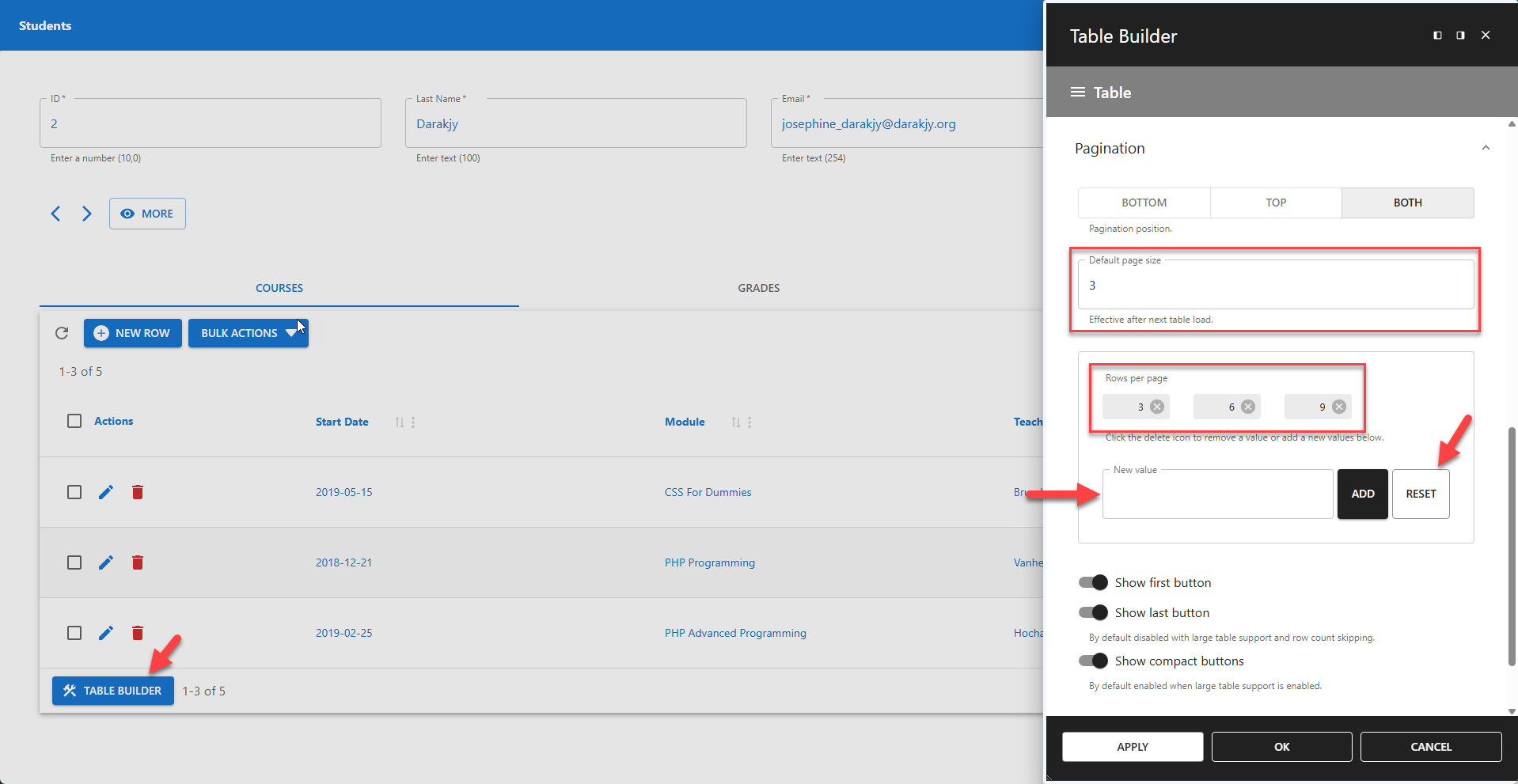Delete the PHP Programming row
Image resolution: width=1518 pixels, height=784 pixels.
137,562
